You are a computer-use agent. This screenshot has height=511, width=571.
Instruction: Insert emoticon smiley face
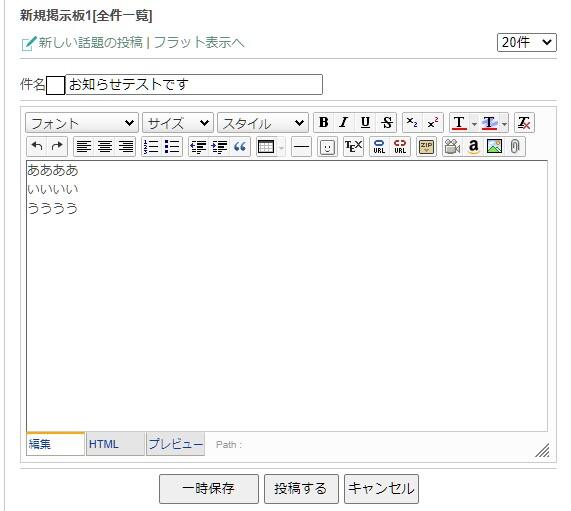[x=327, y=147]
